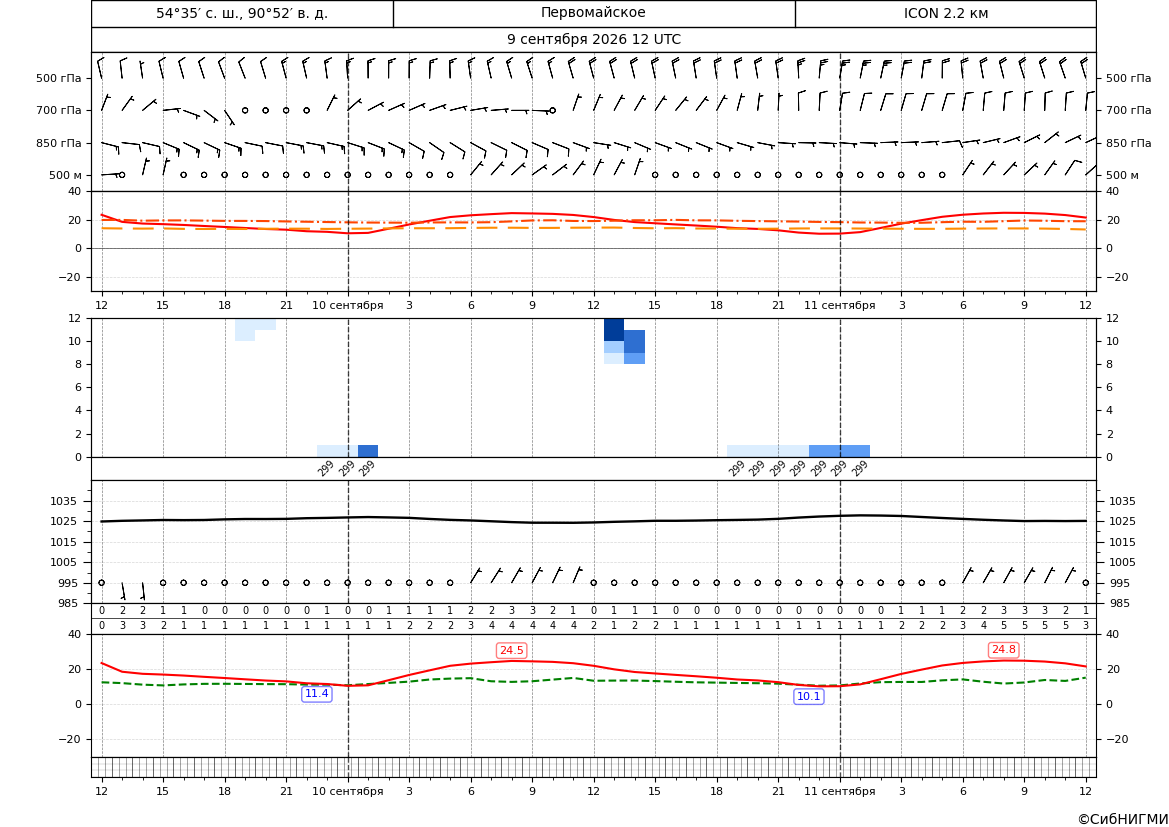Click the red 24.8 maximum temperature label
The height and width of the screenshot is (827, 1169).
pyautogui.click(x=1003, y=650)
